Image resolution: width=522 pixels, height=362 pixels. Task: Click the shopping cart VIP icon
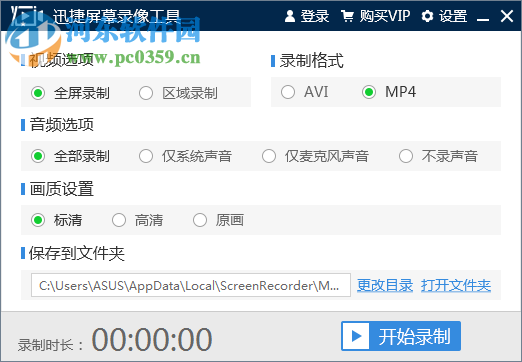click(347, 16)
